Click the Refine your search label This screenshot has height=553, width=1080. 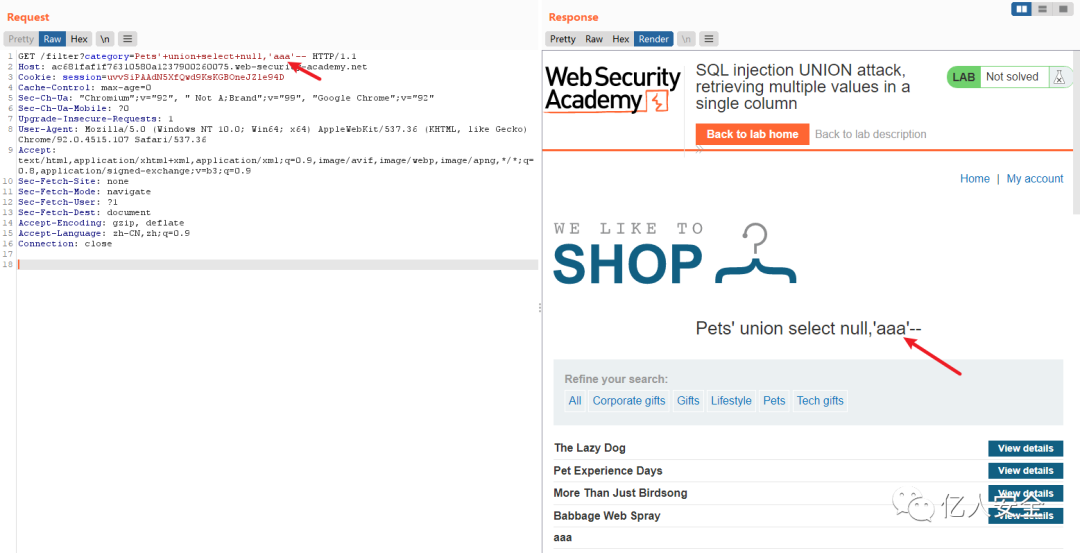point(616,379)
